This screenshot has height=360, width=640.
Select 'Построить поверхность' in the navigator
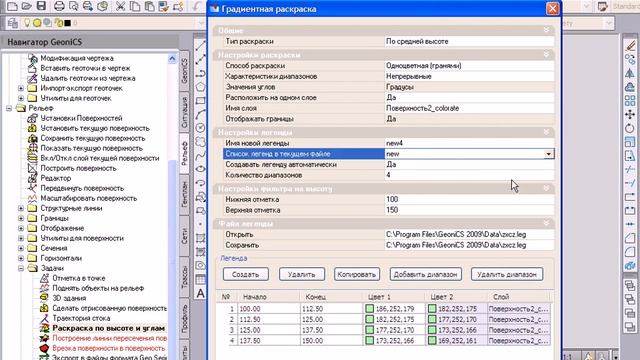coord(78,168)
